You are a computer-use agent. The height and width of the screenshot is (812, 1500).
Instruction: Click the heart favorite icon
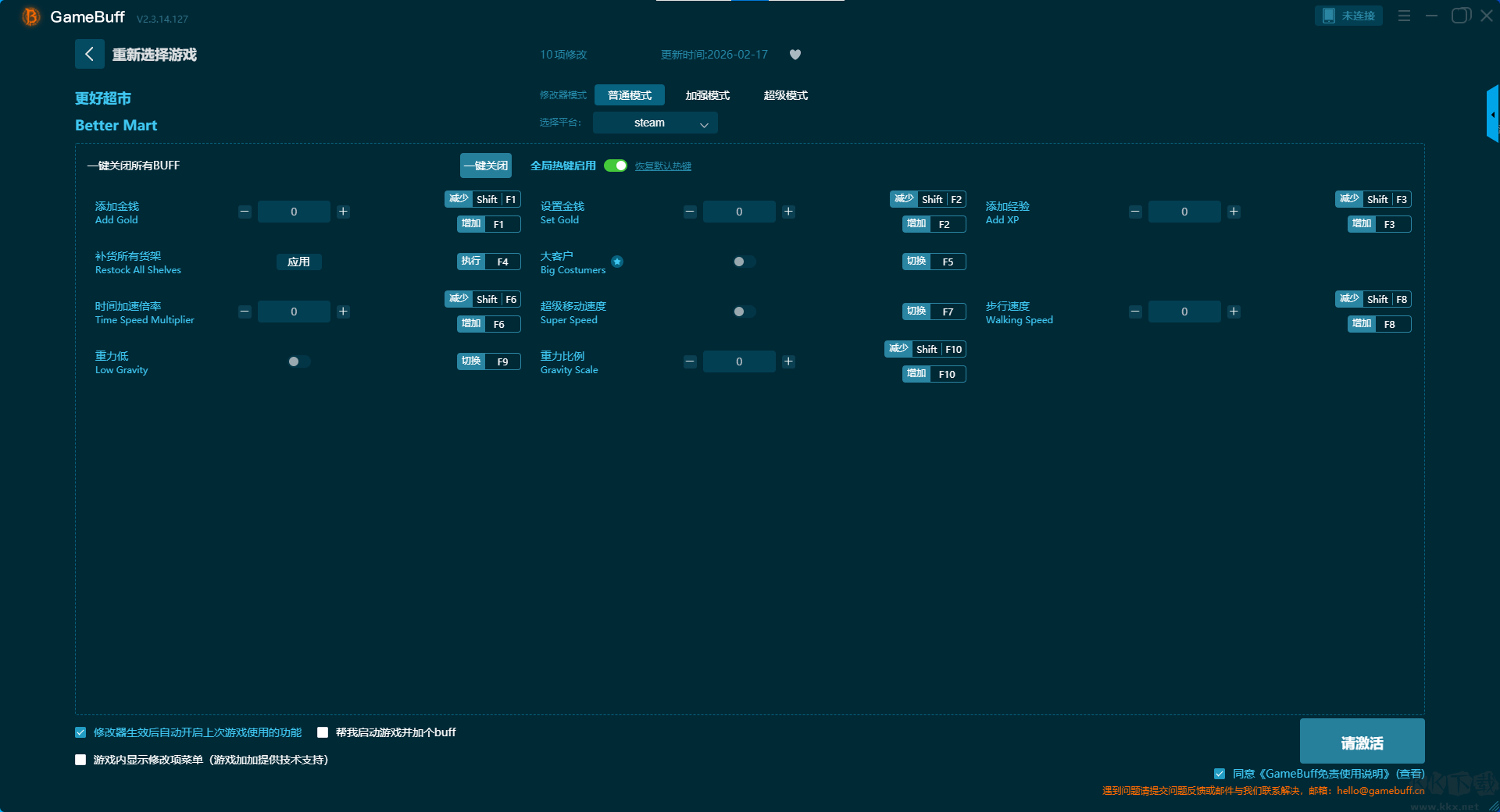[795, 55]
